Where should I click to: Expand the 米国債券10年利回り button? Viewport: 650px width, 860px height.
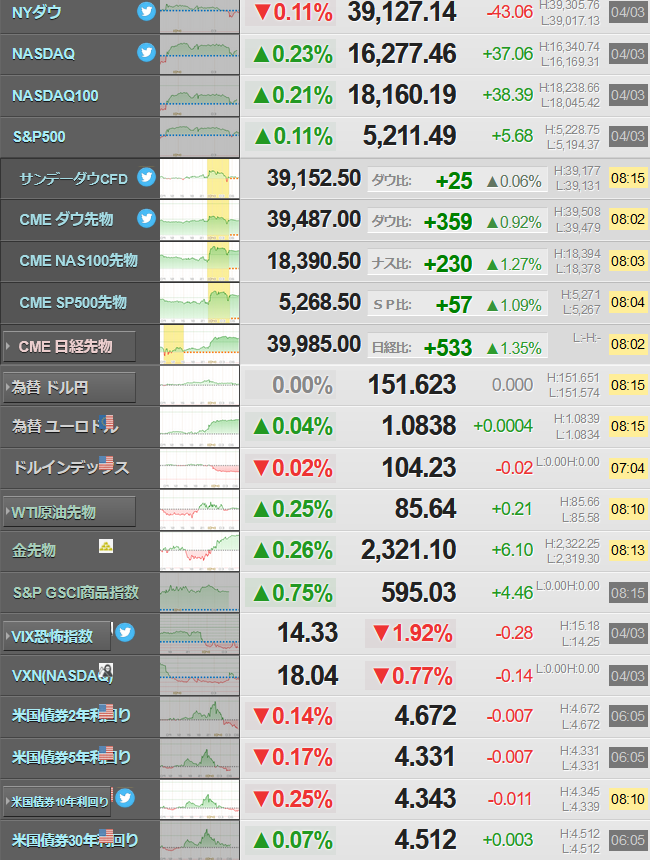click(57, 801)
